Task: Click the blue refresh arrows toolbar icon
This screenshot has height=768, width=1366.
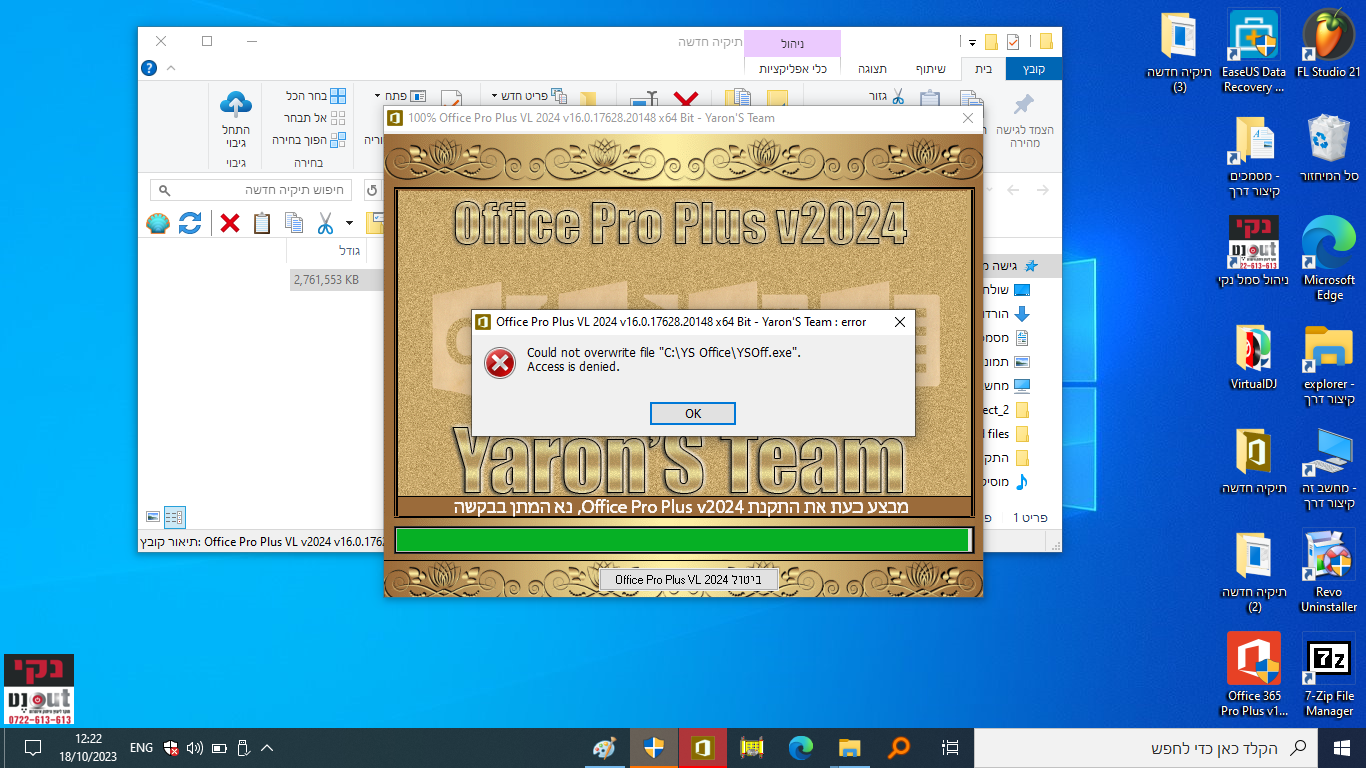Action: 190,223
